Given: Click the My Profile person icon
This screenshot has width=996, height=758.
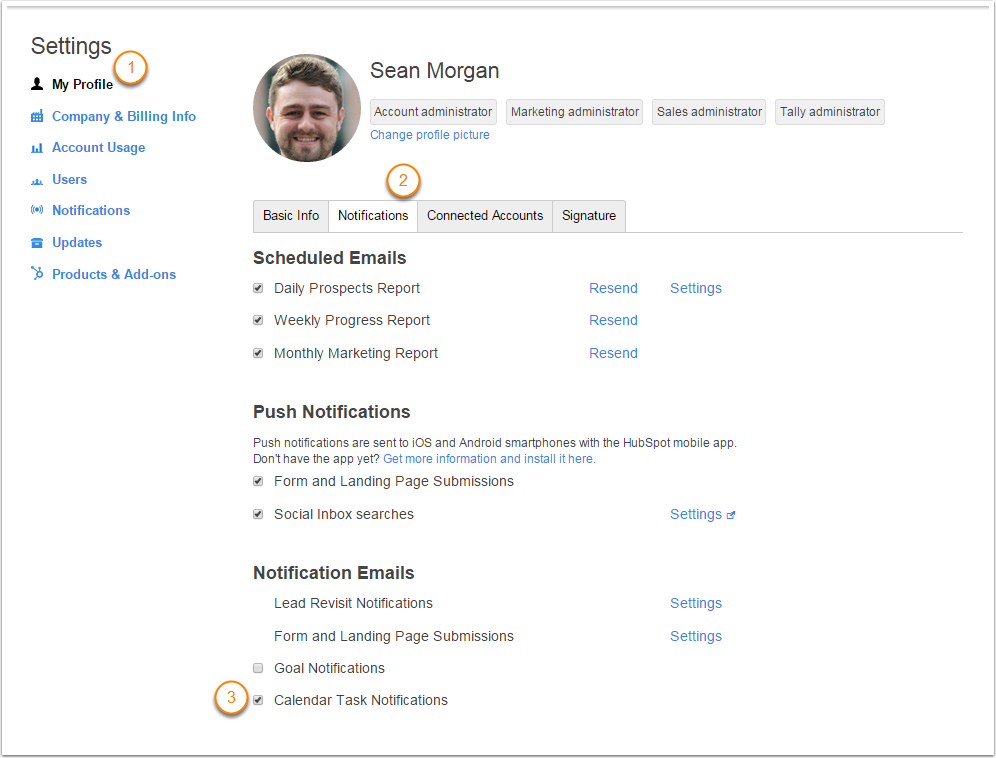Looking at the screenshot, I should pos(37,84).
